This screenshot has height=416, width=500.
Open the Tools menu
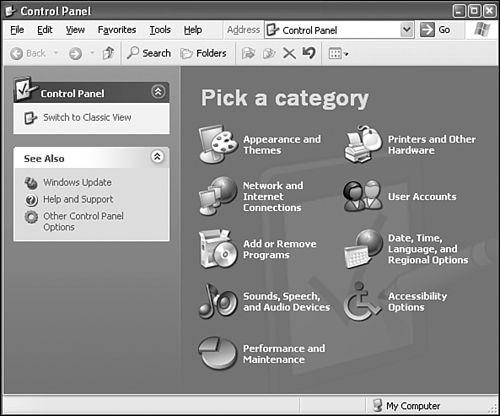[x=160, y=30]
